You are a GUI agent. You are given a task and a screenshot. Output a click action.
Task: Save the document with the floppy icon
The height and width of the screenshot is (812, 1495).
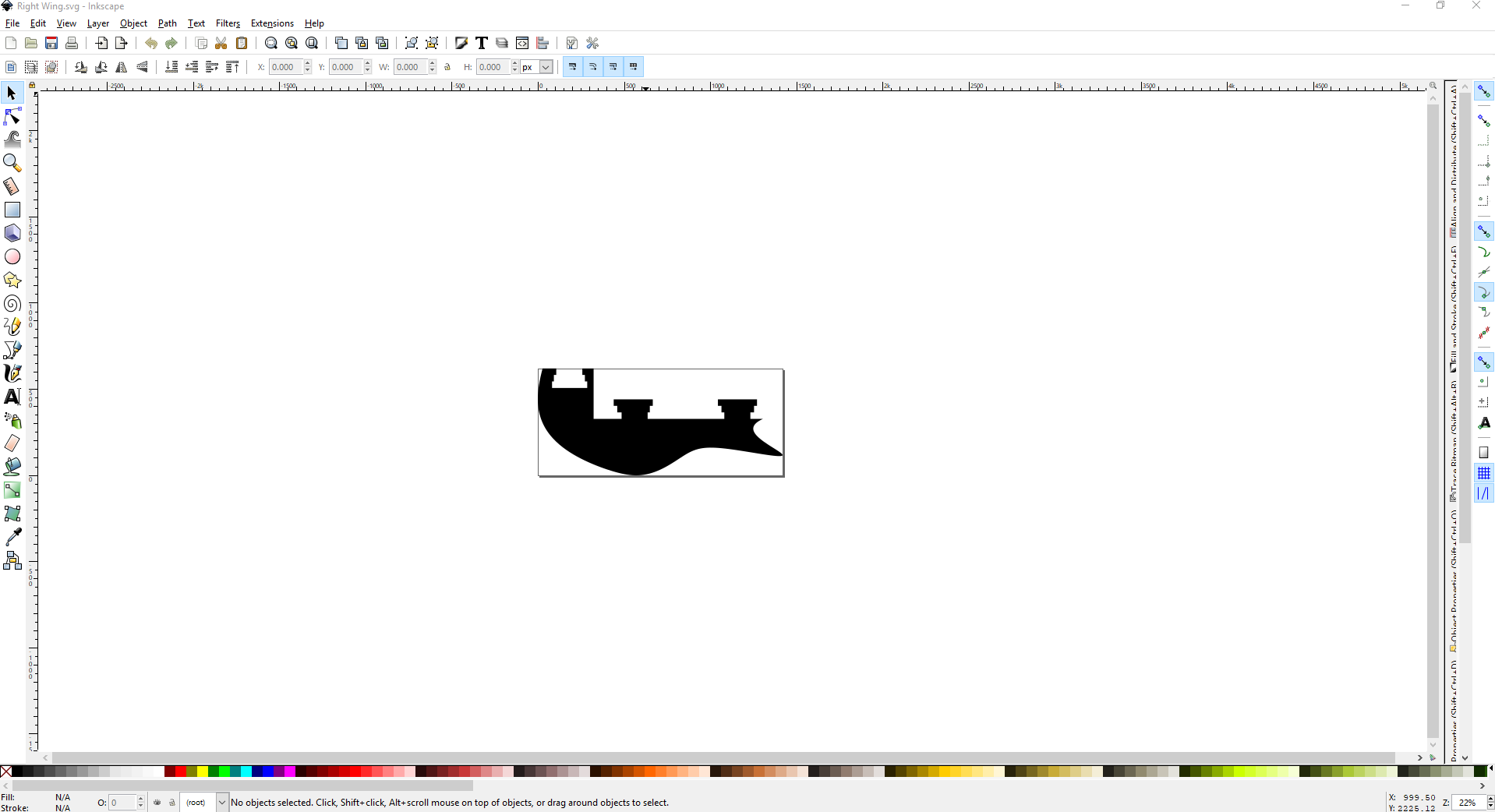click(51, 44)
